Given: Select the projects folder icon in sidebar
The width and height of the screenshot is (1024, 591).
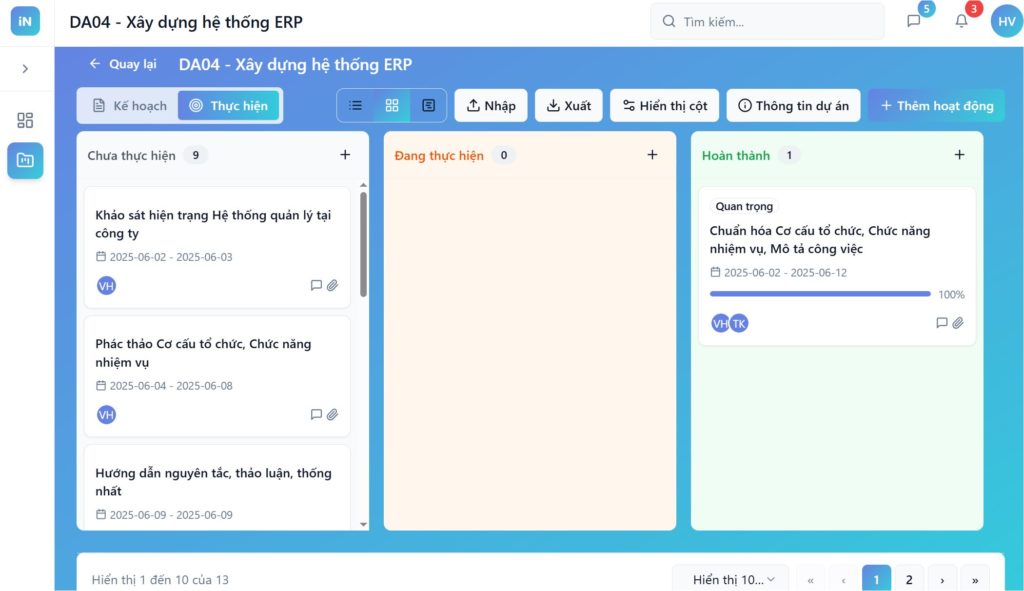Looking at the screenshot, I should [24, 160].
